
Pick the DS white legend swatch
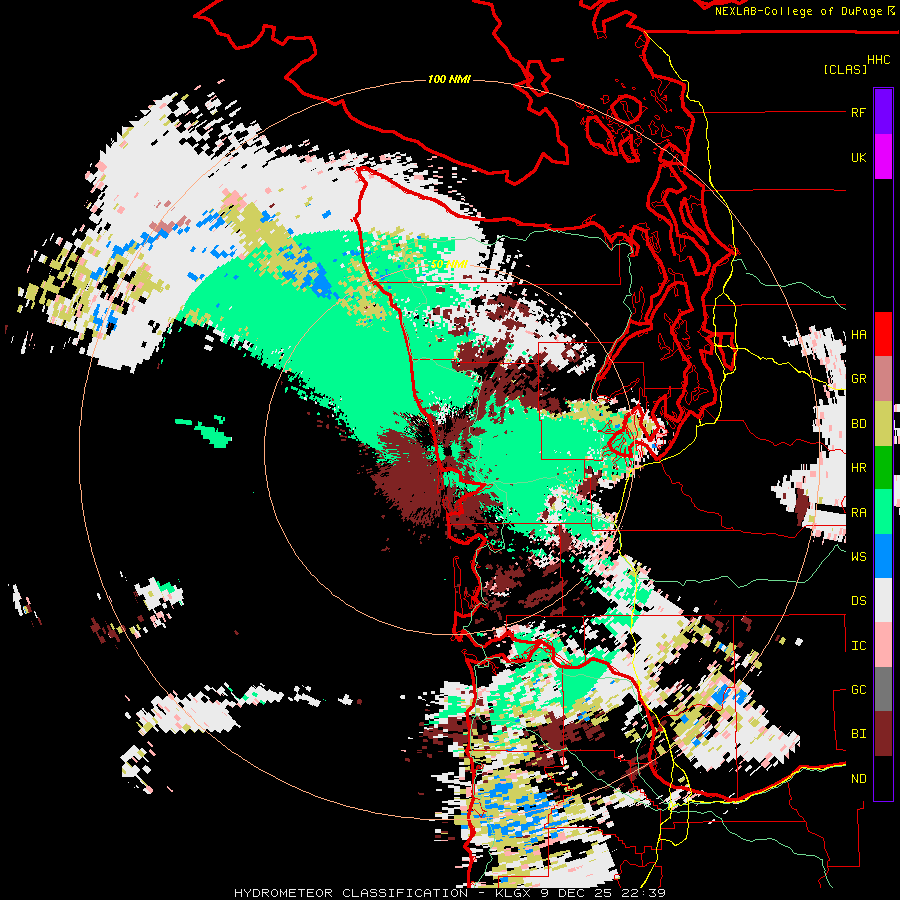coord(883,600)
